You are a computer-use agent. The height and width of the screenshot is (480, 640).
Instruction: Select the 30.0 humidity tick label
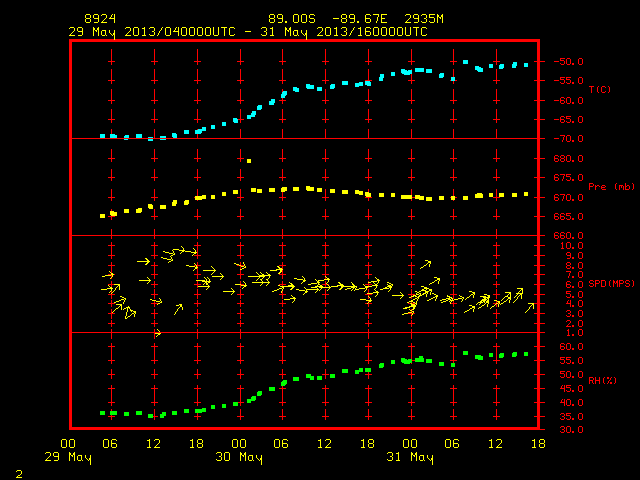click(571, 429)
